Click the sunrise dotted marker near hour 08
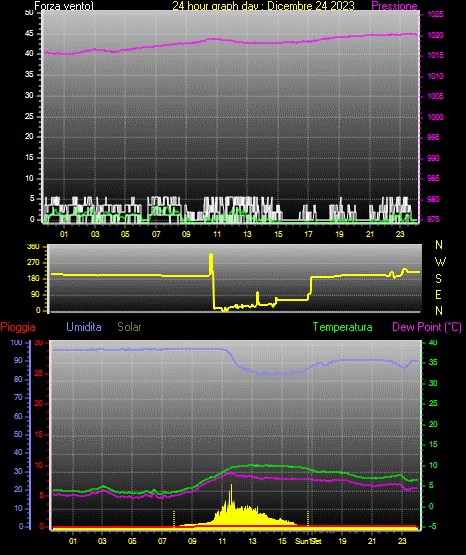The width and height of the screenshot is (466, 555). click(174, 519)
